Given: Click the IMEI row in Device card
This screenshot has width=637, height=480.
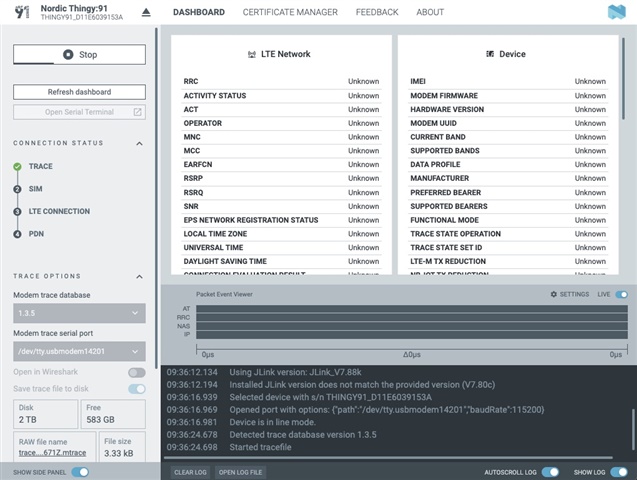Looking at the screenshot, I should coord(508,82).
